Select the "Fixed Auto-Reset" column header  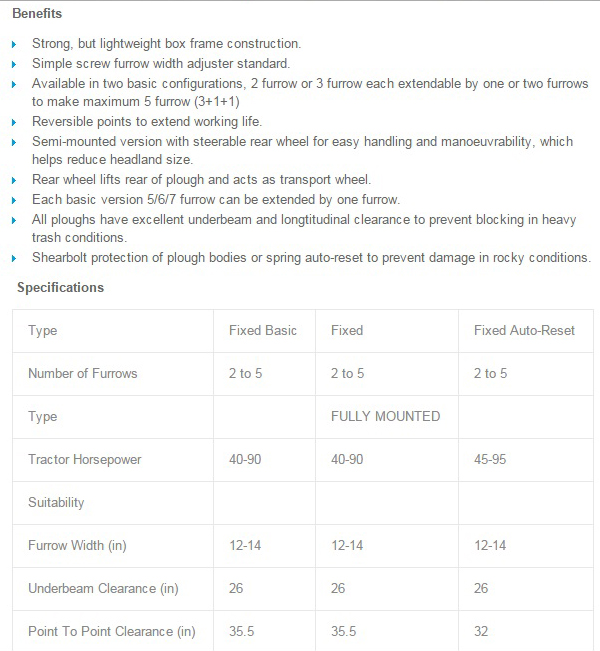[x=524, y=330]
